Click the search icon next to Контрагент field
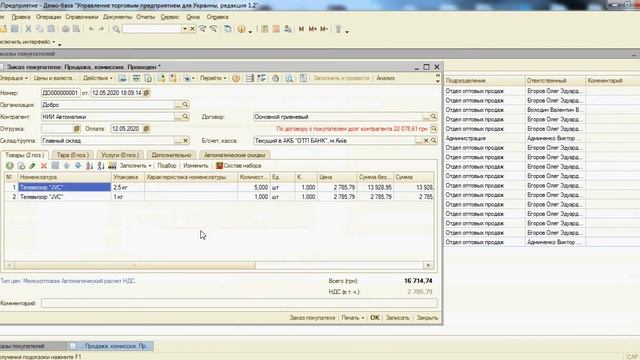The height and width of the screenshot is (360, 640). tap(185, 117)
